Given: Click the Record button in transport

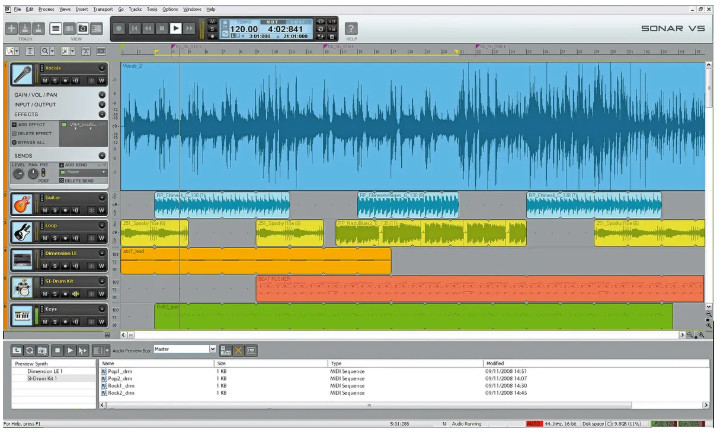Looking at the screenshot, I should pos(119,28).
